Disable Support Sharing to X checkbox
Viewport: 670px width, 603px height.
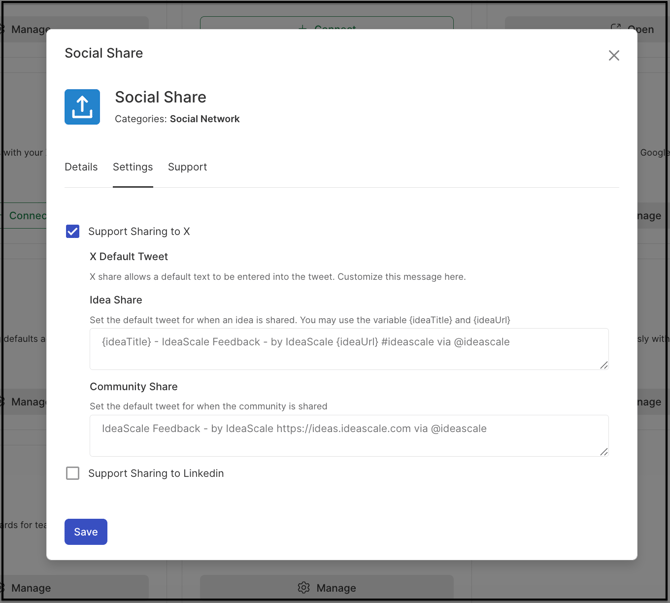tap(73, 231)
